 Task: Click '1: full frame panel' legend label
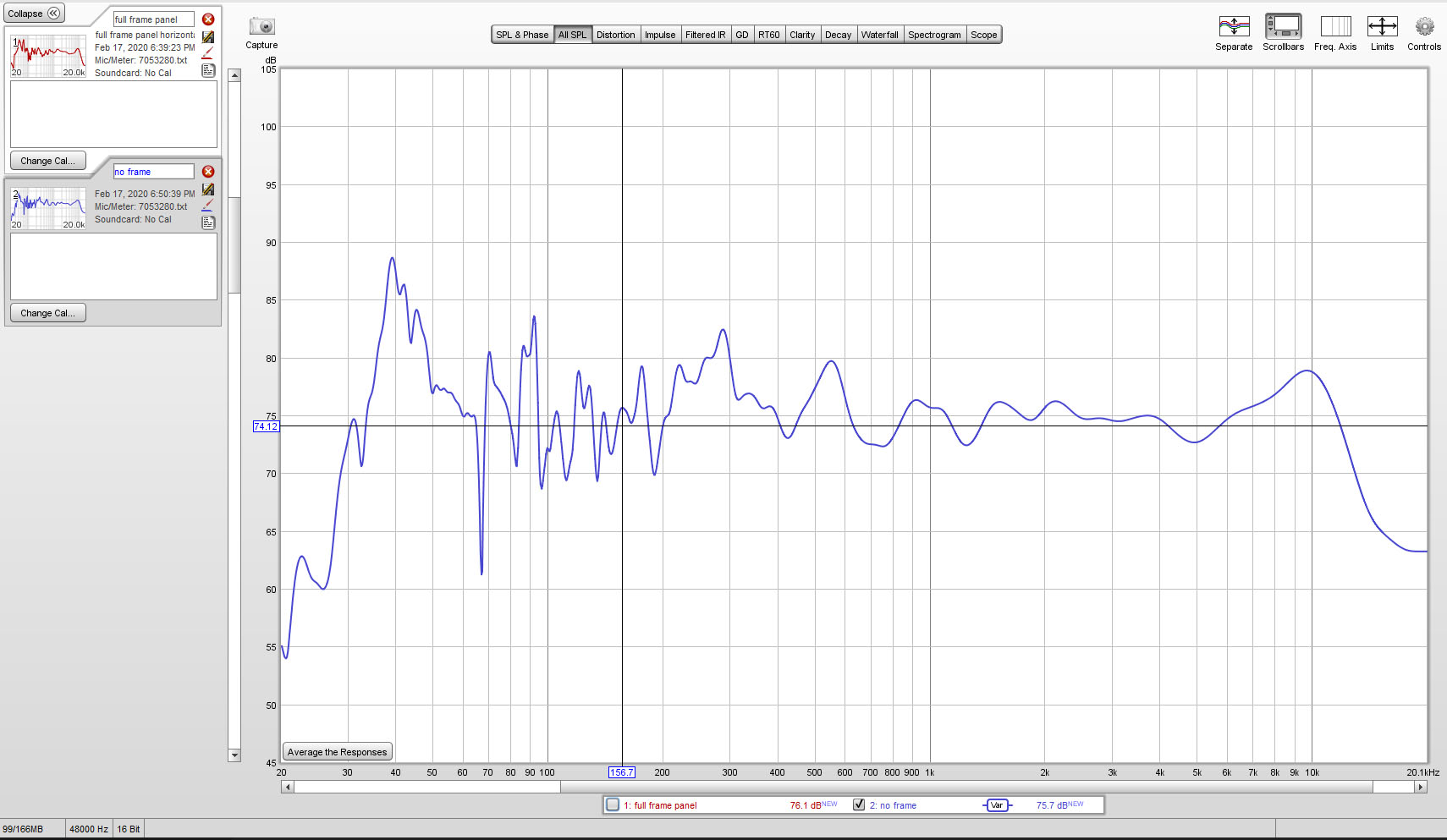[660, 805]
